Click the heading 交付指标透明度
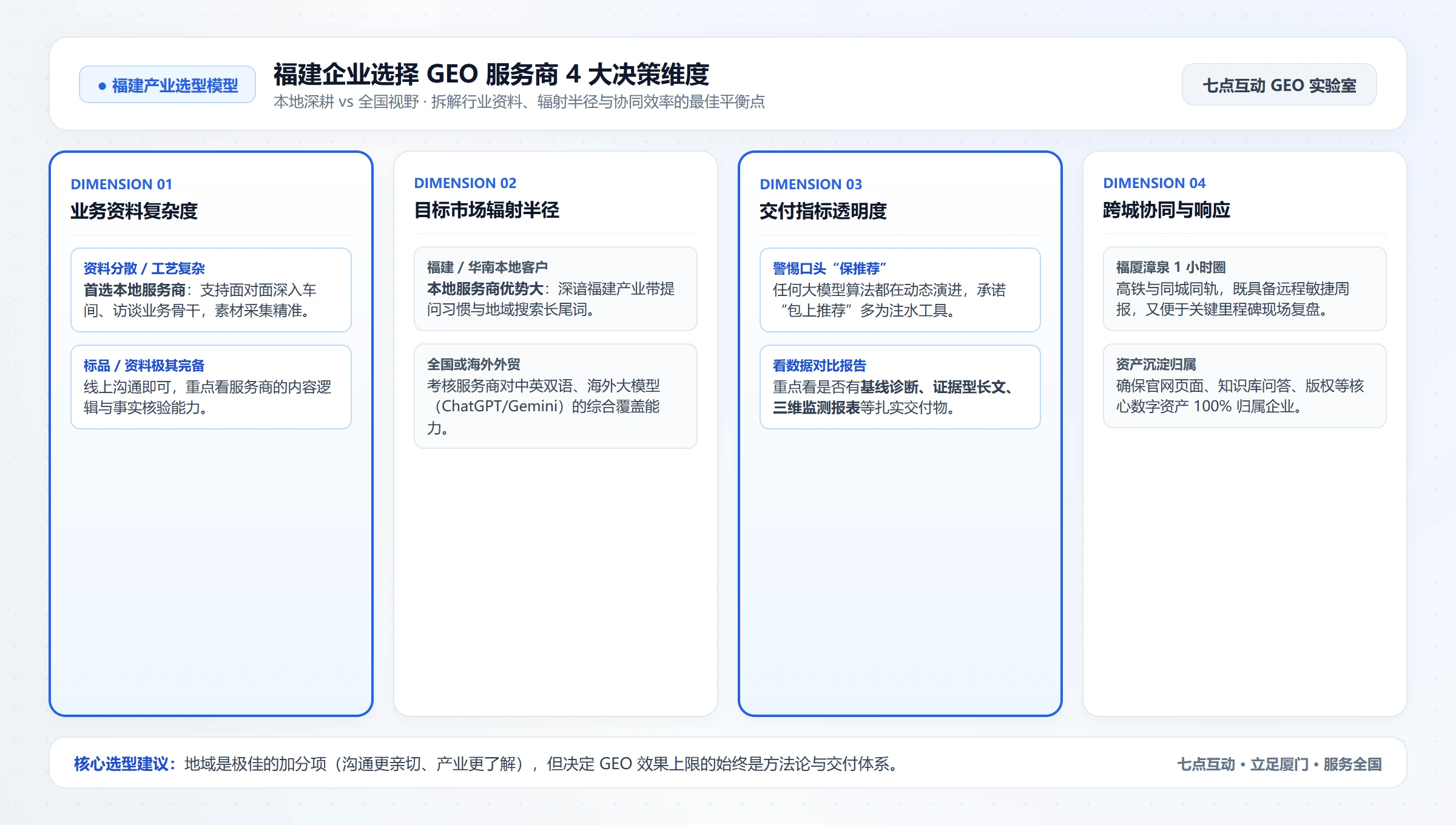This screenshot has height=825, width=1456. point(823,211)
